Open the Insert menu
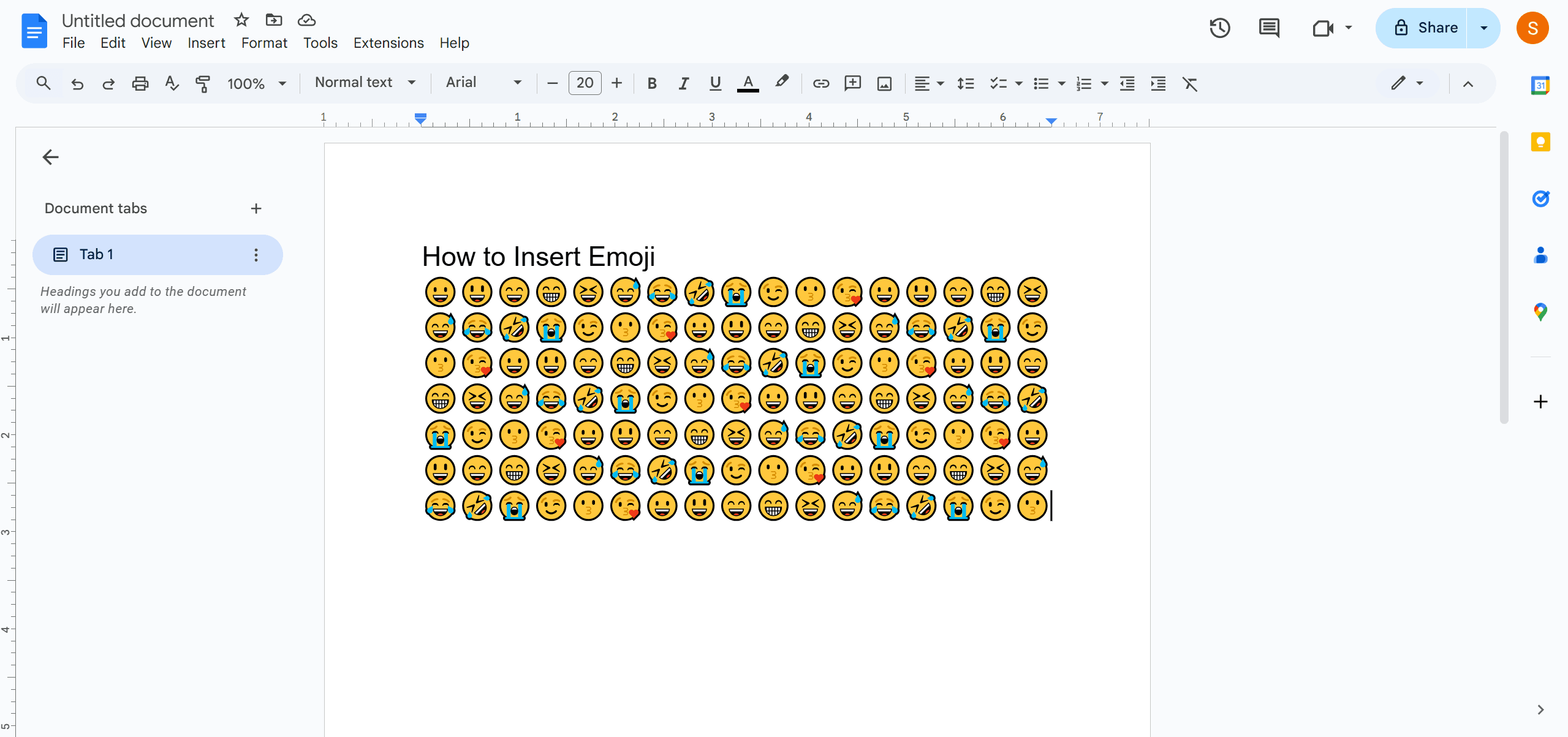The width and height of the screenshot is (1568, 737). pyautogui.click(x=205, y=43)
